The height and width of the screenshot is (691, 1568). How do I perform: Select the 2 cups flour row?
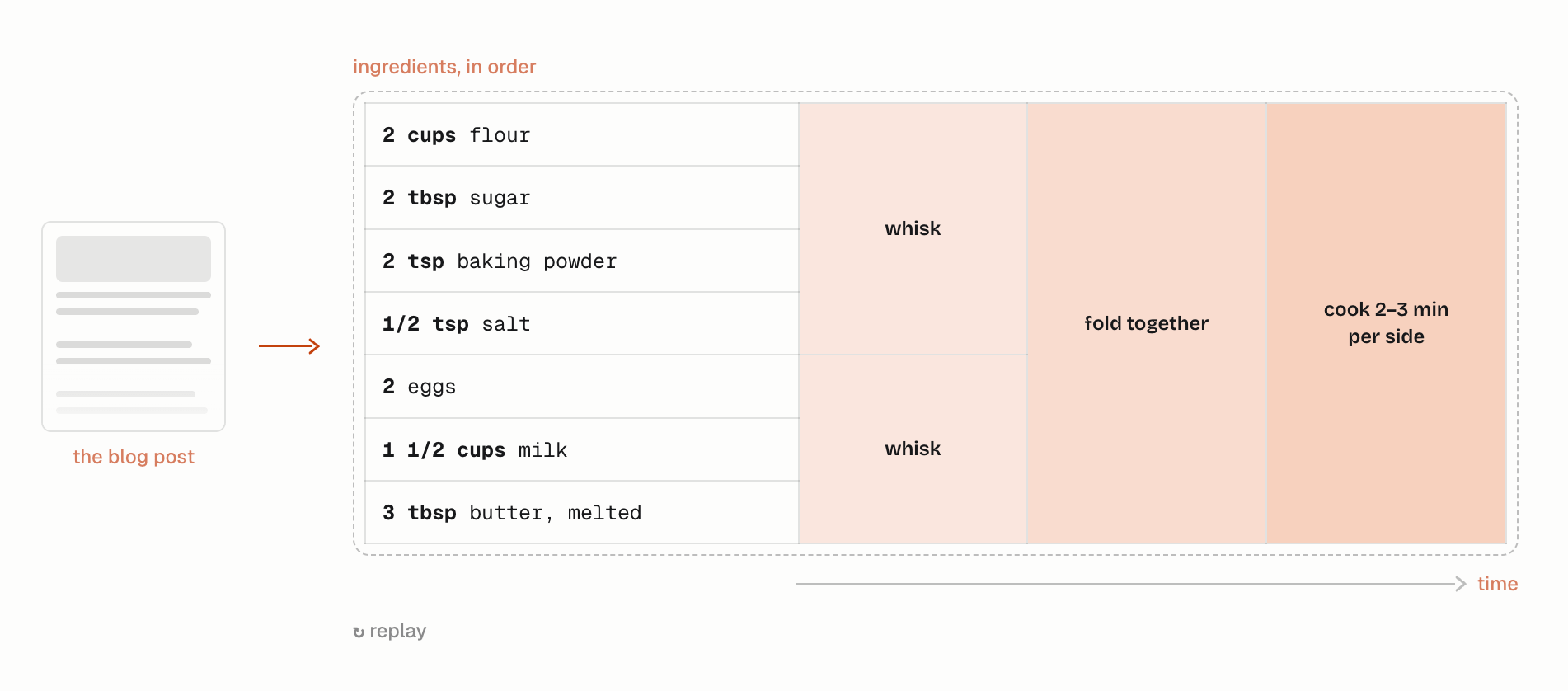[x=582, y=134]
